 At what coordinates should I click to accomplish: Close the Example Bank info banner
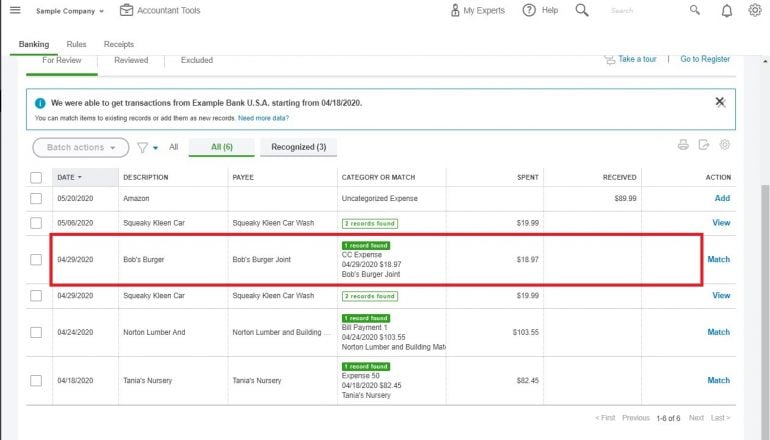pos(720,102)
